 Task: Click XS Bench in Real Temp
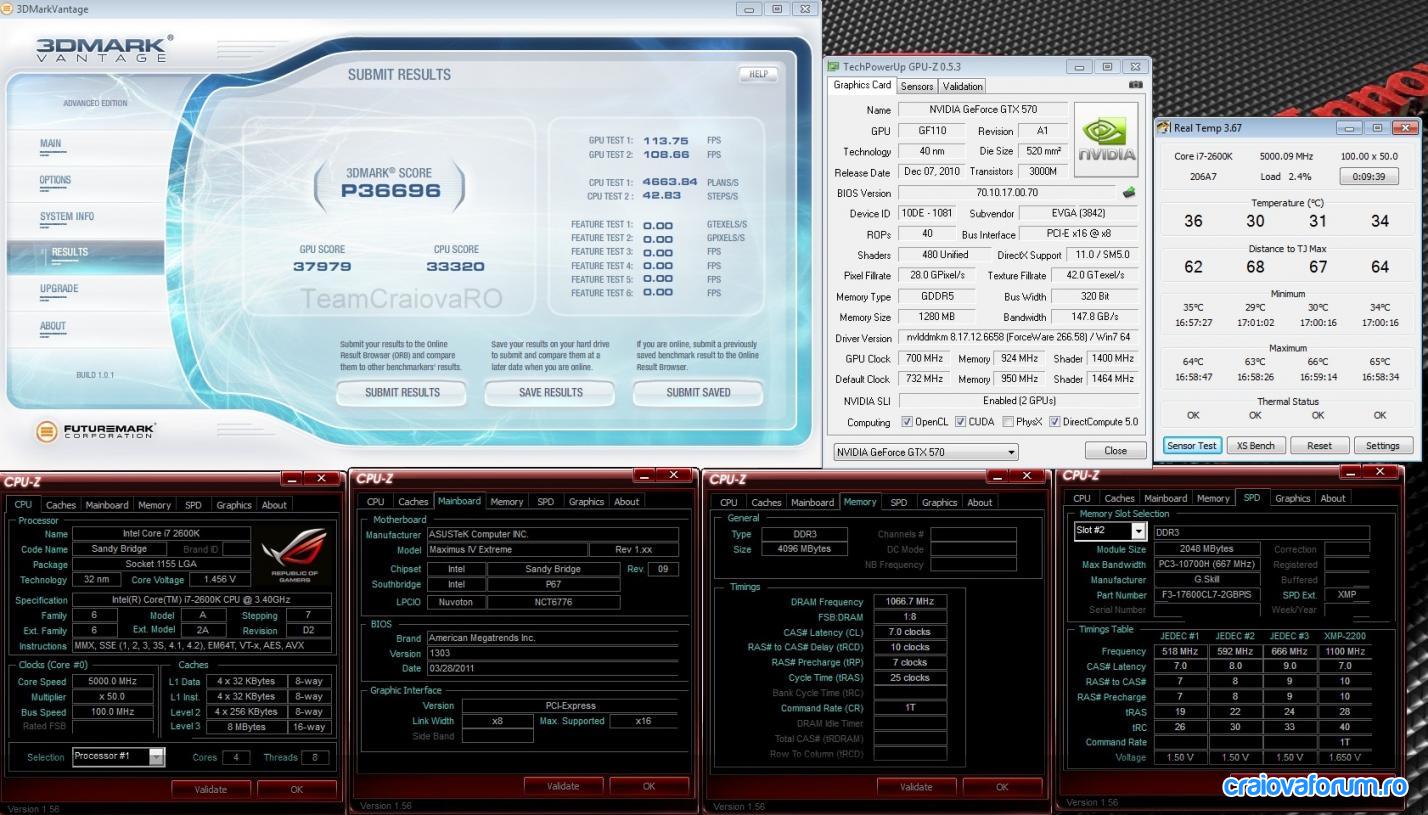(x=1255, y=445)
